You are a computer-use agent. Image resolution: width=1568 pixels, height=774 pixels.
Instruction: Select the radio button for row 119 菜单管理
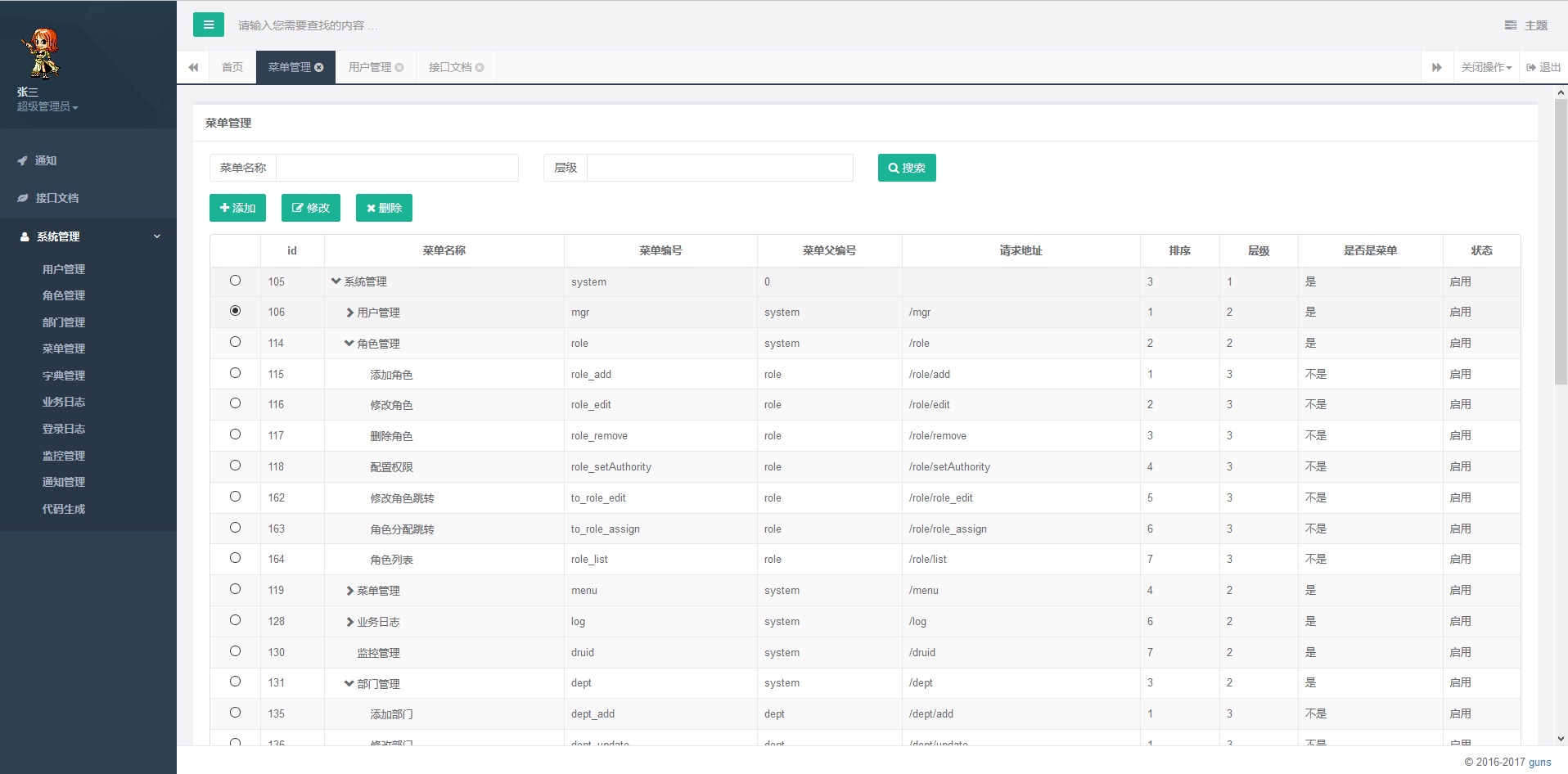(x=235, y=589)
